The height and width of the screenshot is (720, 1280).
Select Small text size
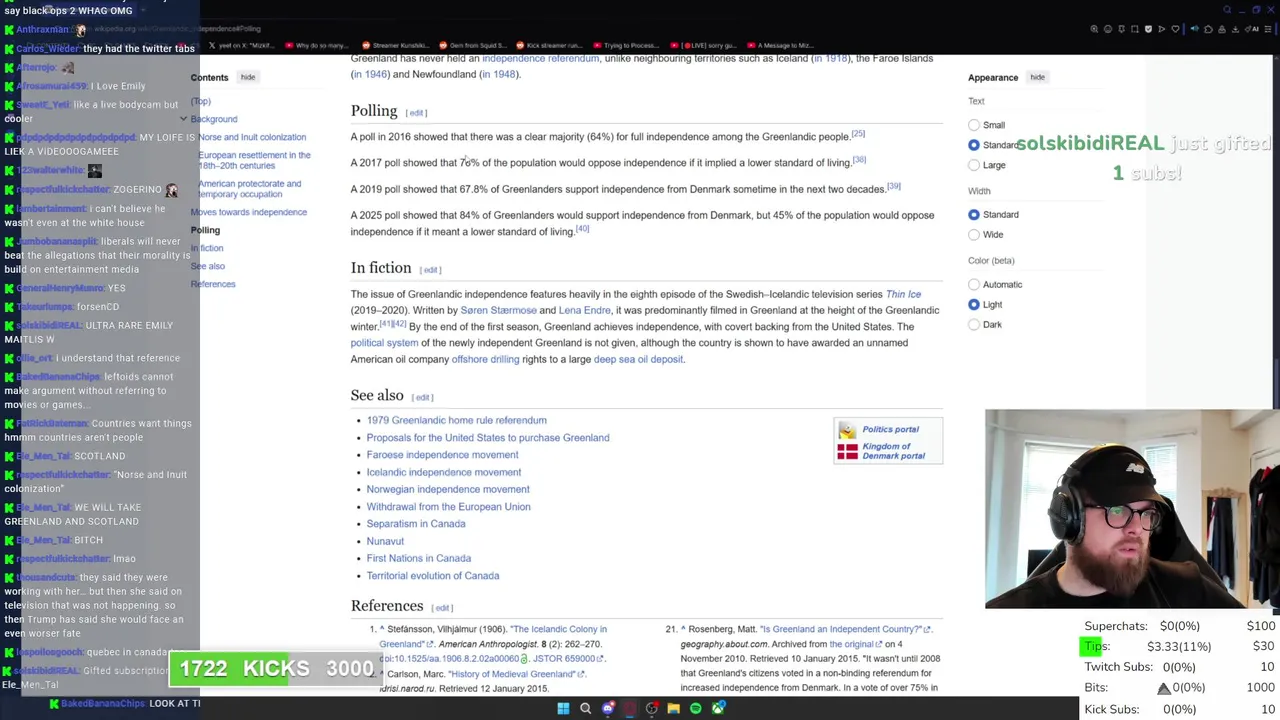[974, 125]
